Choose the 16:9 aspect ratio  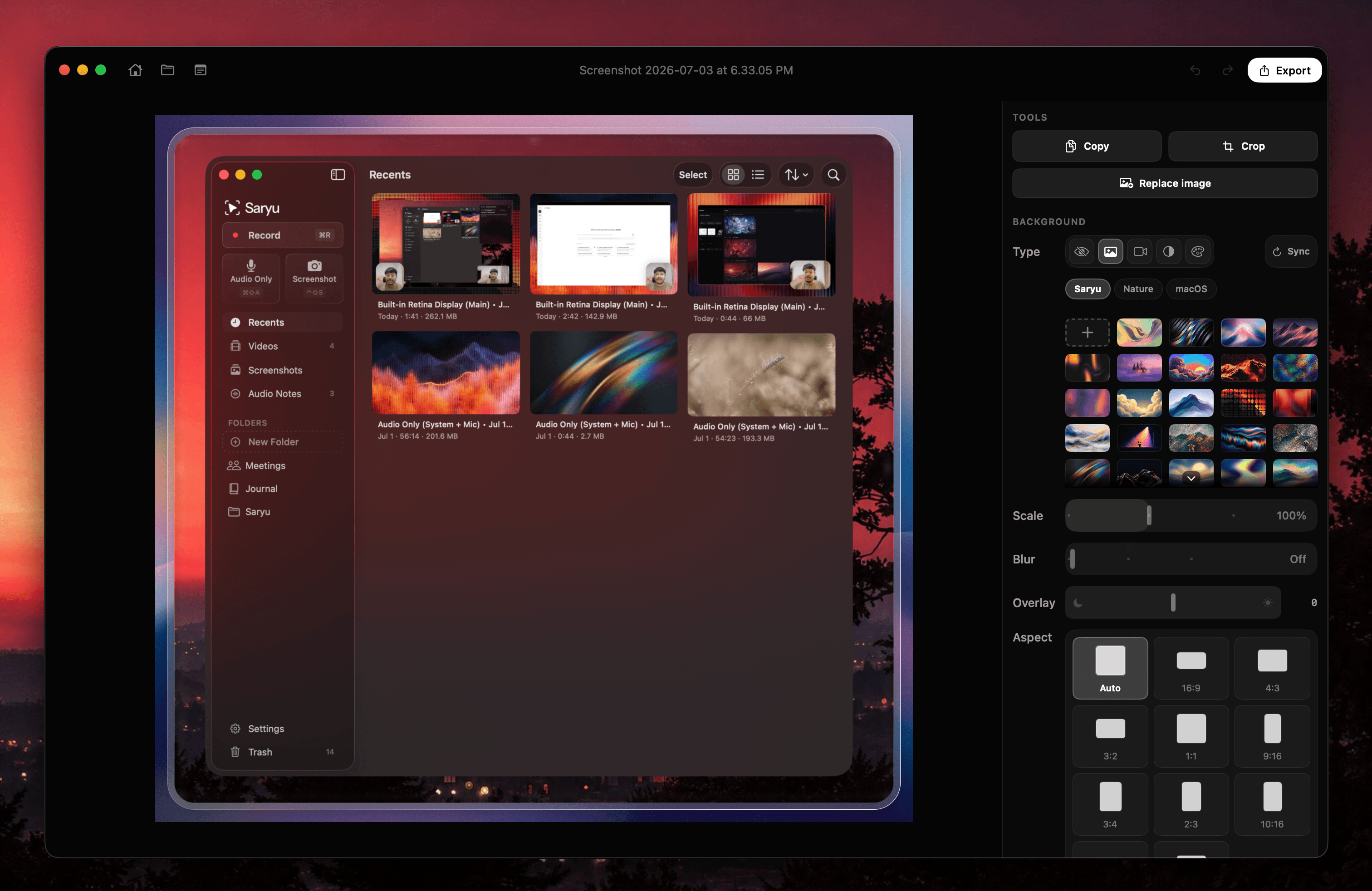click(x=1191, y=668)
